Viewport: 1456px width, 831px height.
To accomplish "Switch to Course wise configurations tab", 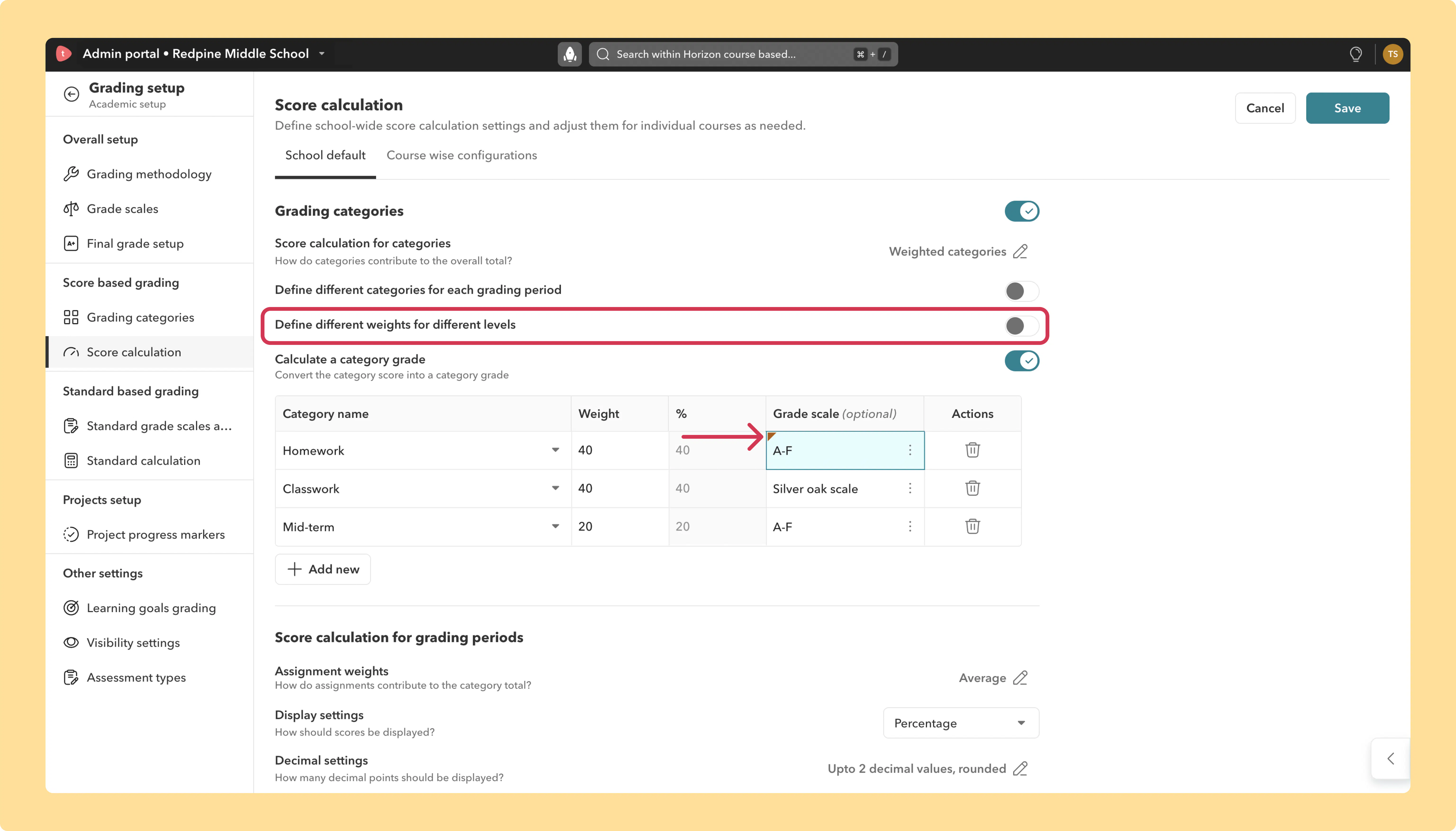I will point(462,155).
